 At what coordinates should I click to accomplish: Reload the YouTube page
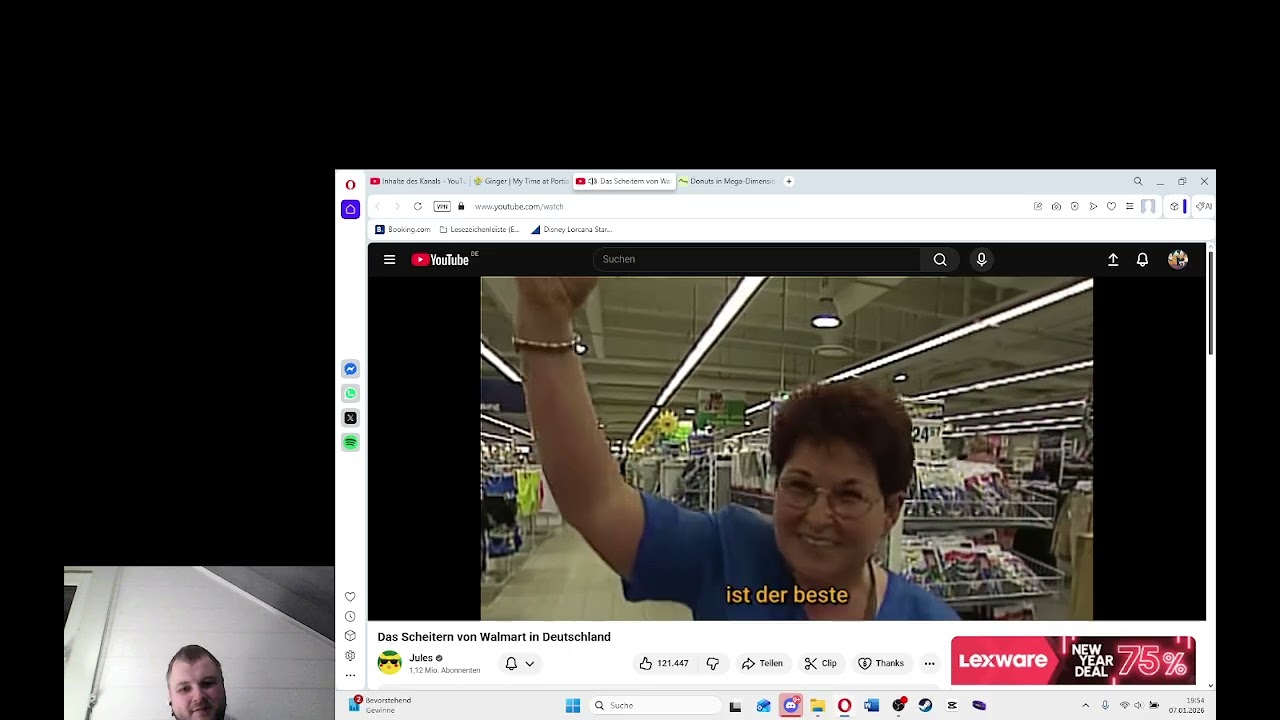click(x=417, y=206)
